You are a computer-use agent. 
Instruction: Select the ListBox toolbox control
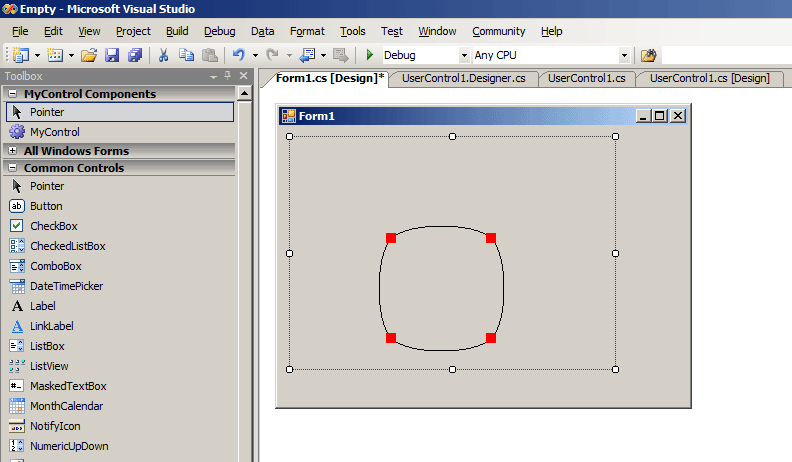pos(120,346)
